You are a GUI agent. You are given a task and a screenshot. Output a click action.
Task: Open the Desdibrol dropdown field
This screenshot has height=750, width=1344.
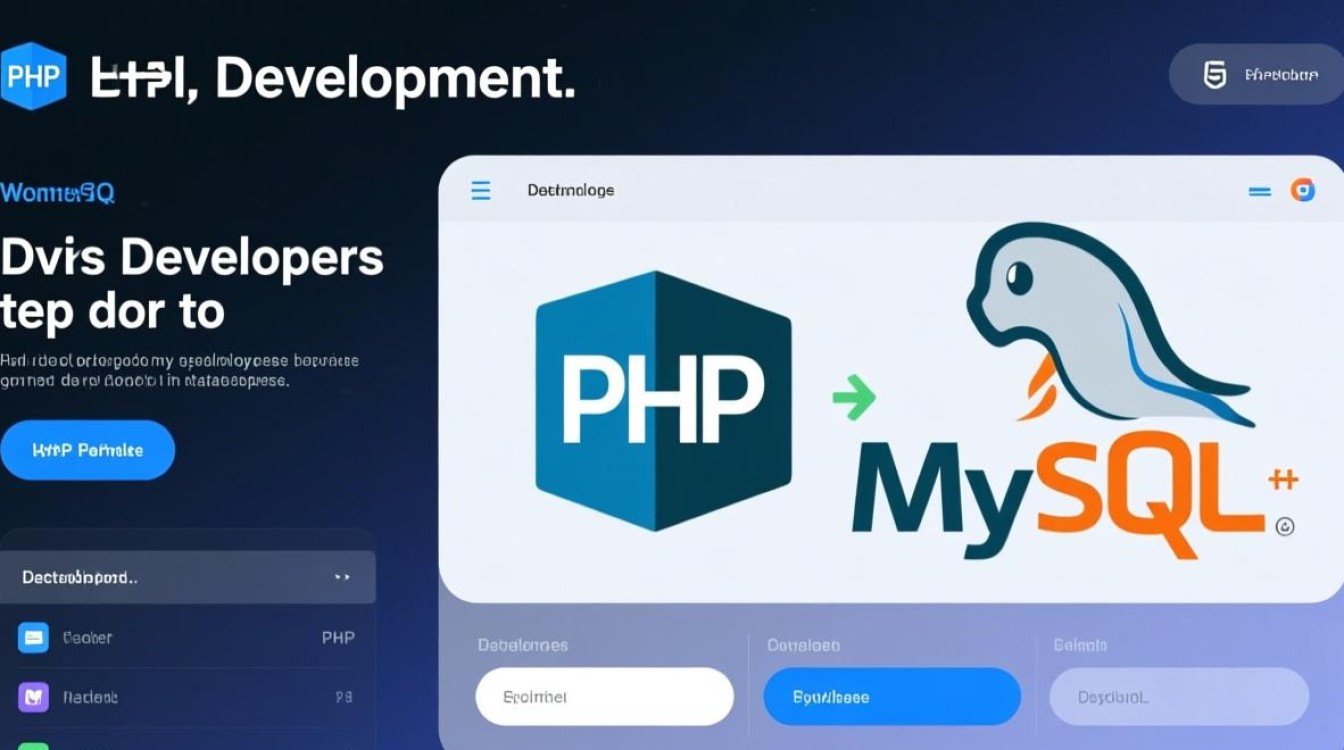coord(1177,697)
